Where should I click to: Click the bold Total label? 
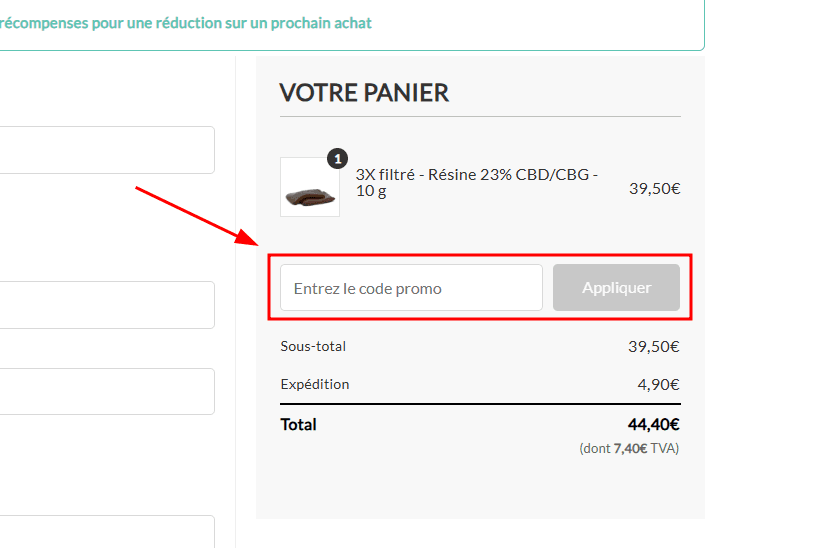[x=298, y=424]
